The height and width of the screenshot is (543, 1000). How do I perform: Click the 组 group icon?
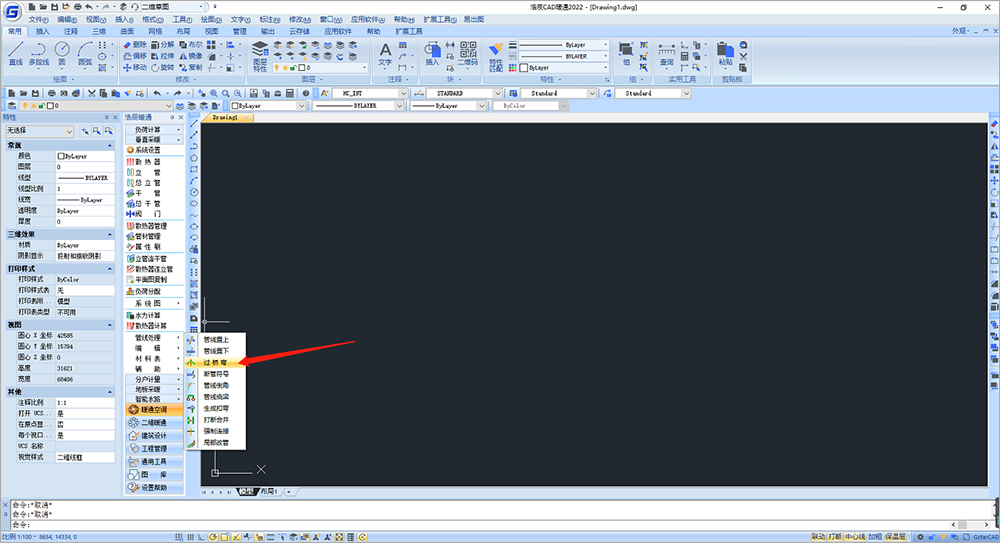[x=626, y=54]
